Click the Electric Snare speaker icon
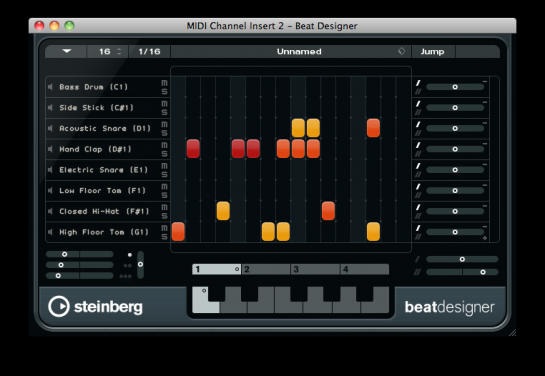Viewport: 545px width, 376px height. (x=50, y=170)
